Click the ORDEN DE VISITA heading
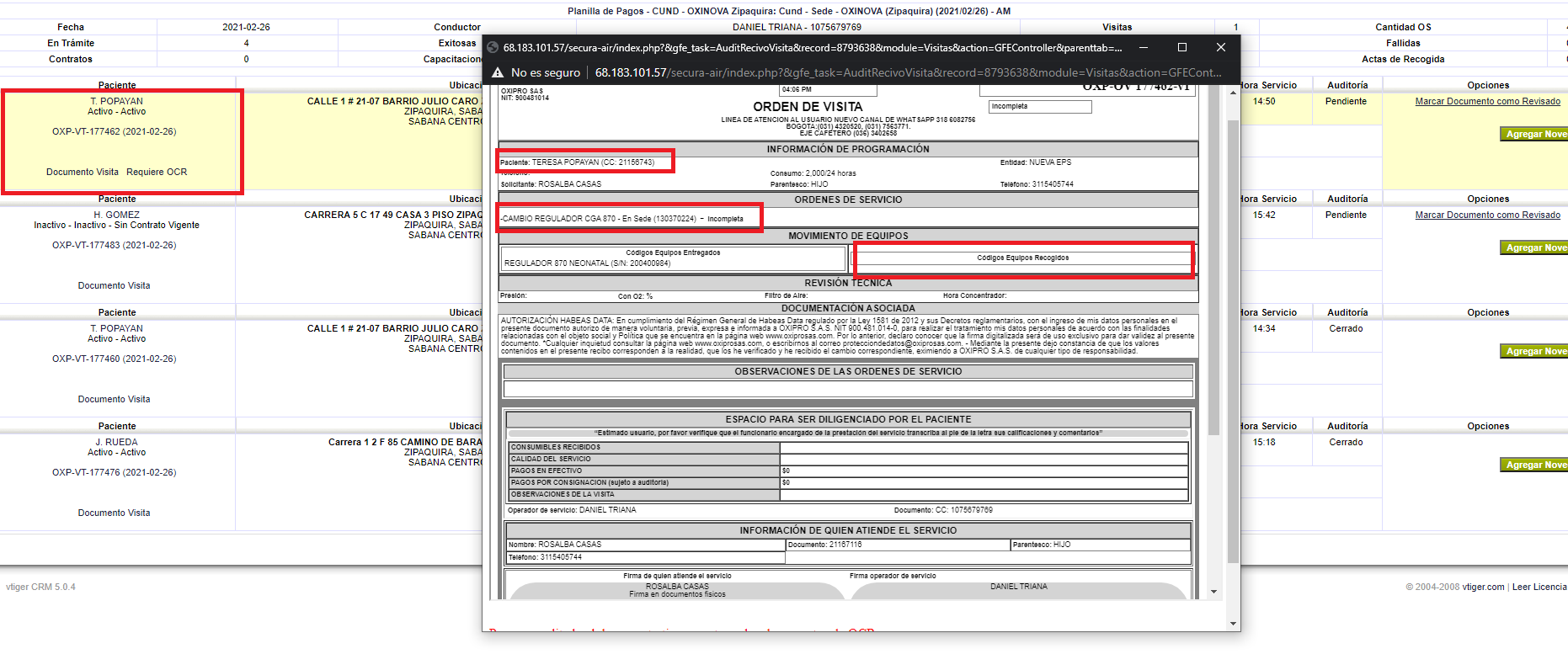 (x=808, y=107)
